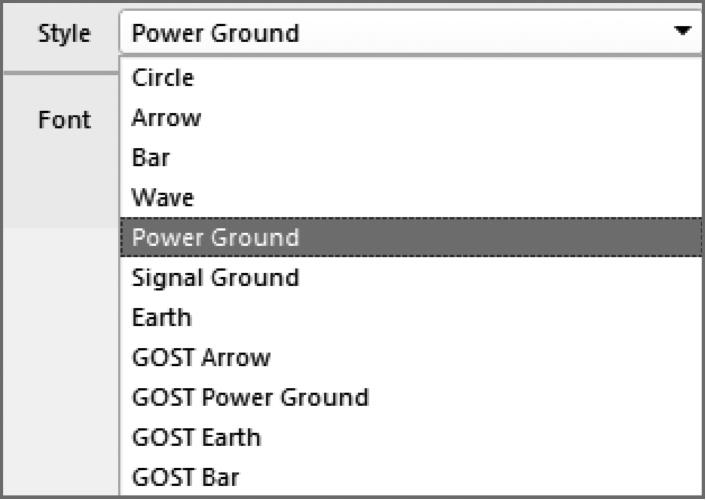The width and height of the screenshot is (706, 500).
Task: Collapse the open Style list using its arrow
Action: tap(683, 32)
